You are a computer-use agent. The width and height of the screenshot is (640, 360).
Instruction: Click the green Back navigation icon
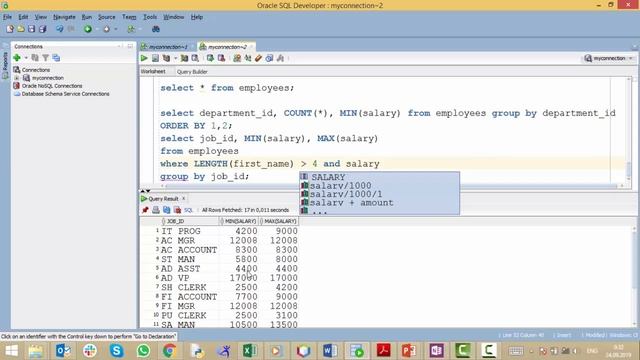point(87,29)
